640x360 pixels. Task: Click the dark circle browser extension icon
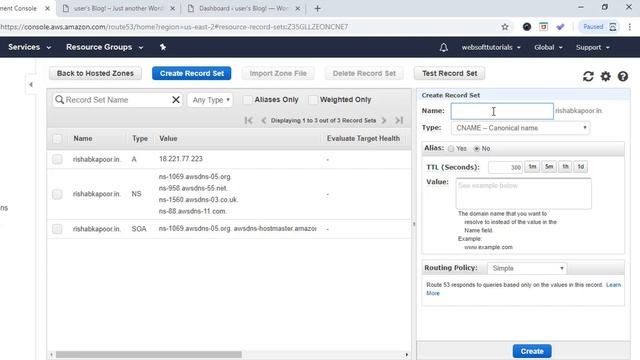(527, 27)
